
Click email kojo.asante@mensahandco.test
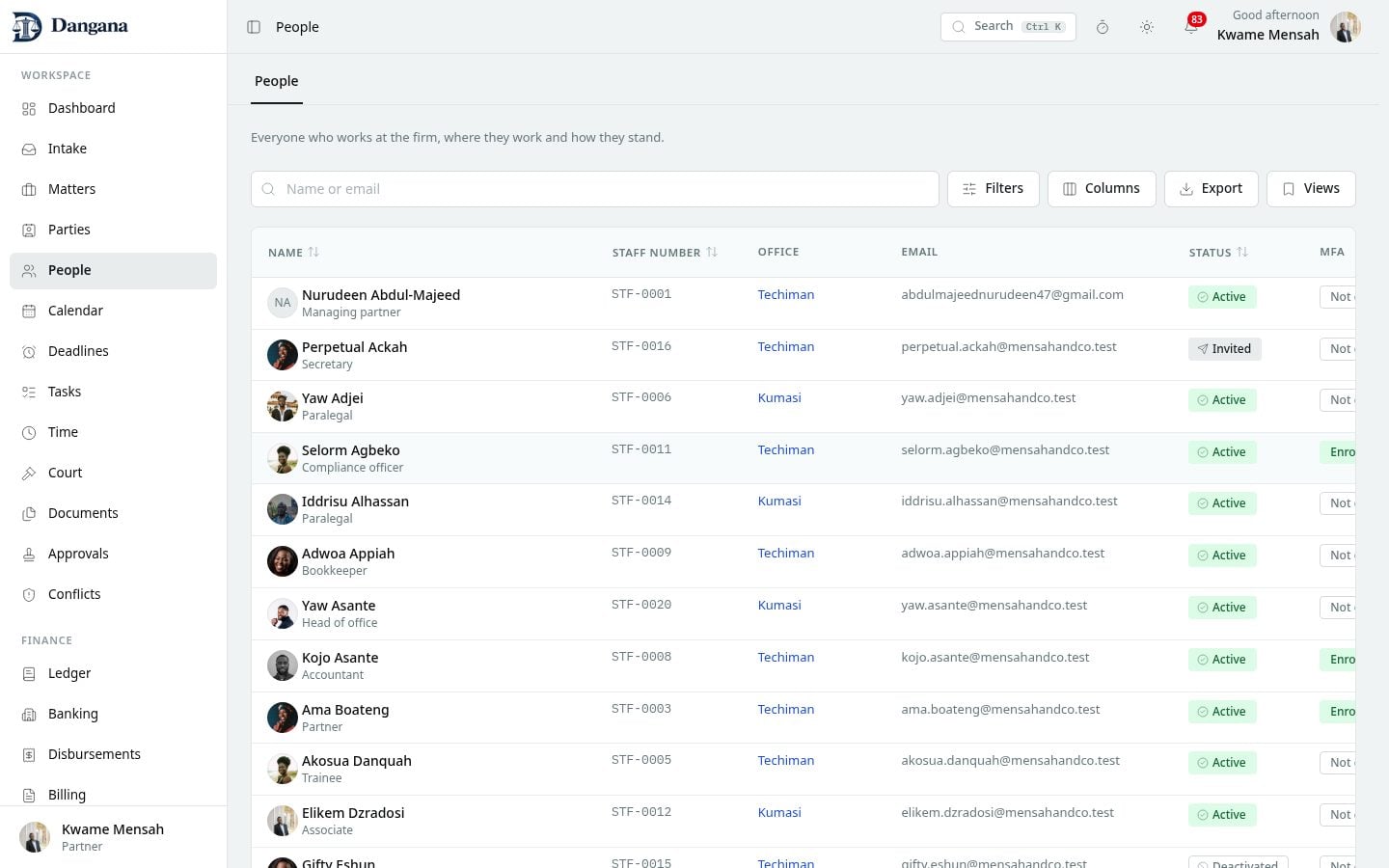[994, 658]
